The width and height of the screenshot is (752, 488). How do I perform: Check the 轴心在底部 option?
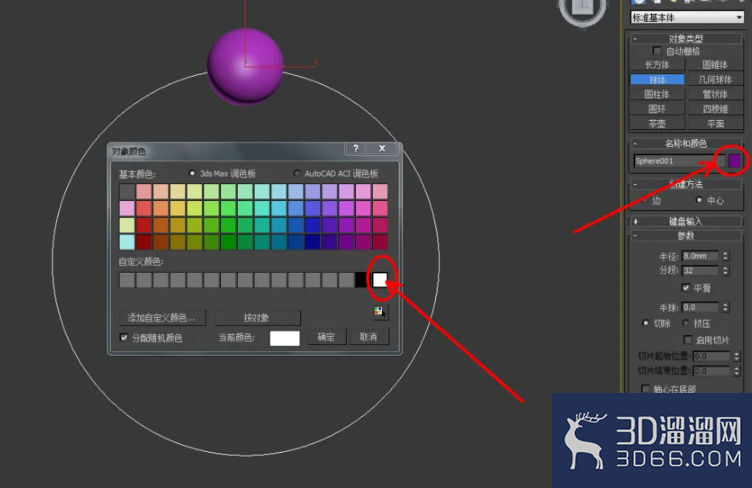pyautogui.click(x=646, y=388)
